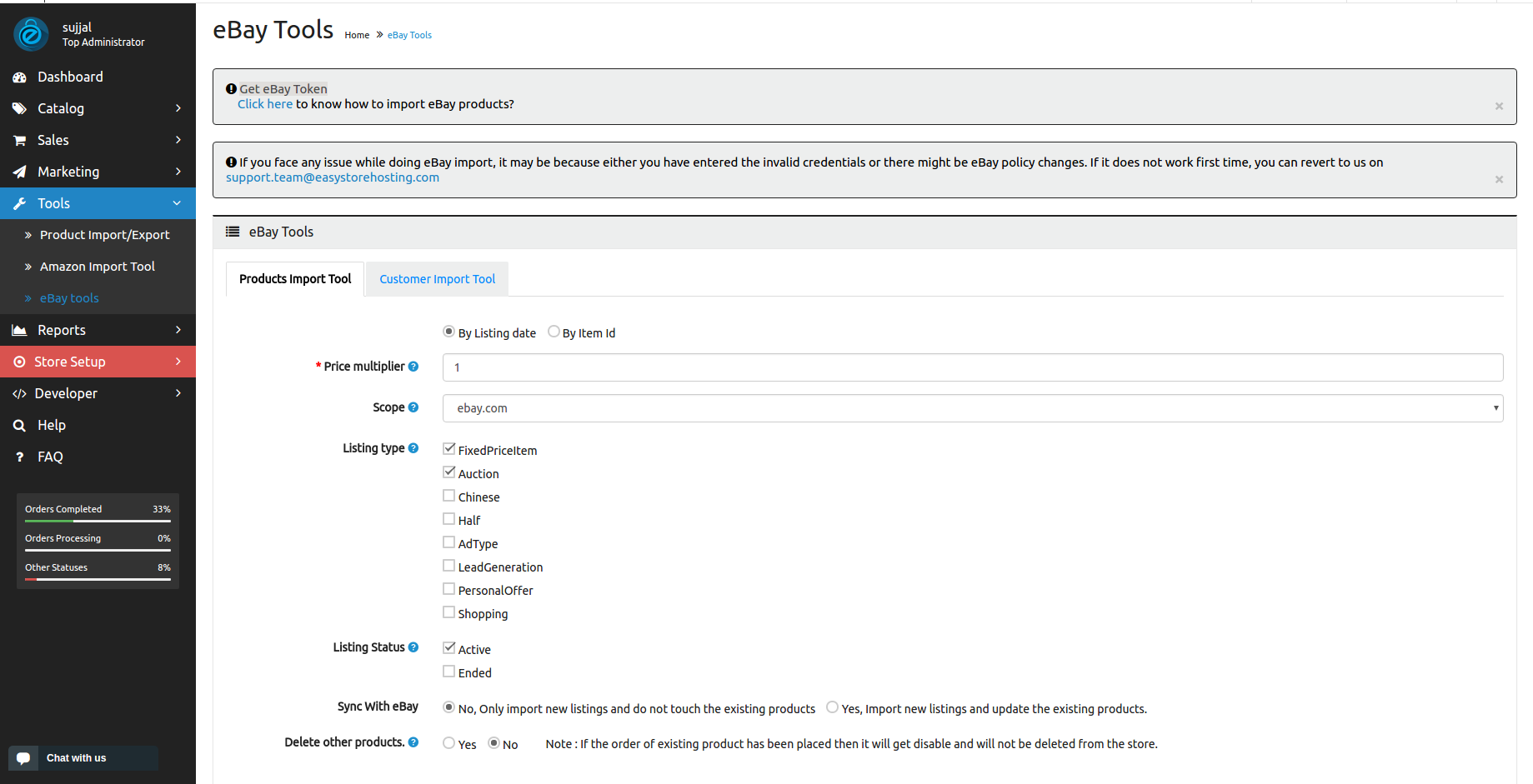This screenshot has height=784, width=1533.
Task: Click the FAQ question mark icon
Action: (x=20, y=457)
